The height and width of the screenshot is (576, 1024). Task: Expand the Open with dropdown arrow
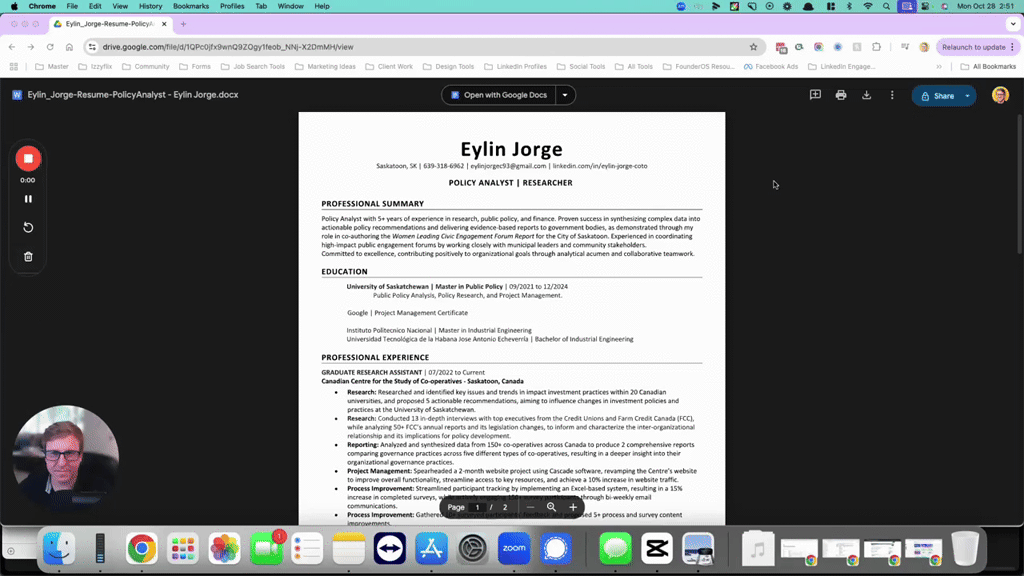(565, 95)
